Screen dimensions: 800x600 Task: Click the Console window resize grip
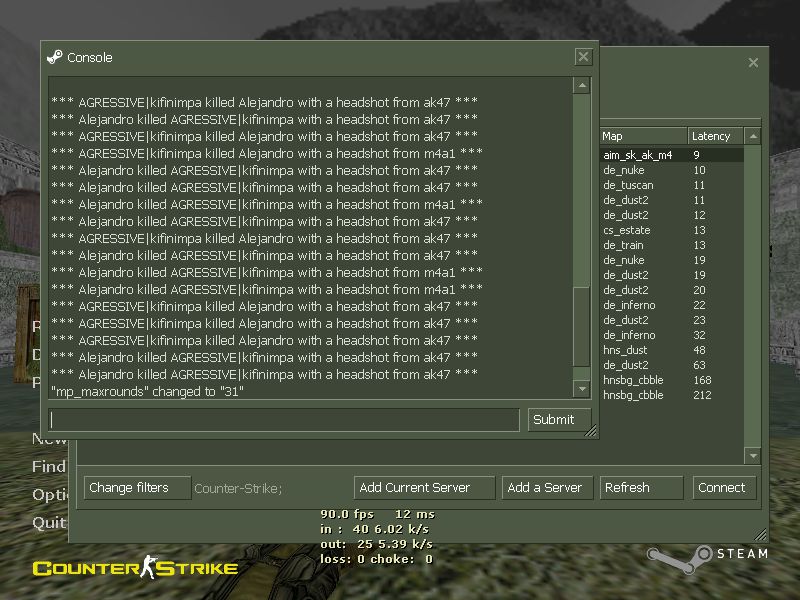click(591, 432)
